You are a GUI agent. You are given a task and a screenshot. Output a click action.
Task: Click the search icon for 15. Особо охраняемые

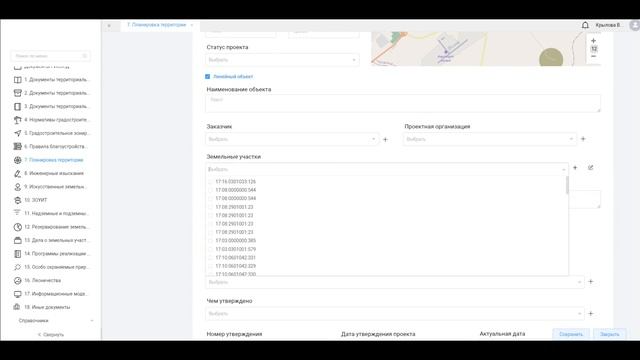pos(18,267)
